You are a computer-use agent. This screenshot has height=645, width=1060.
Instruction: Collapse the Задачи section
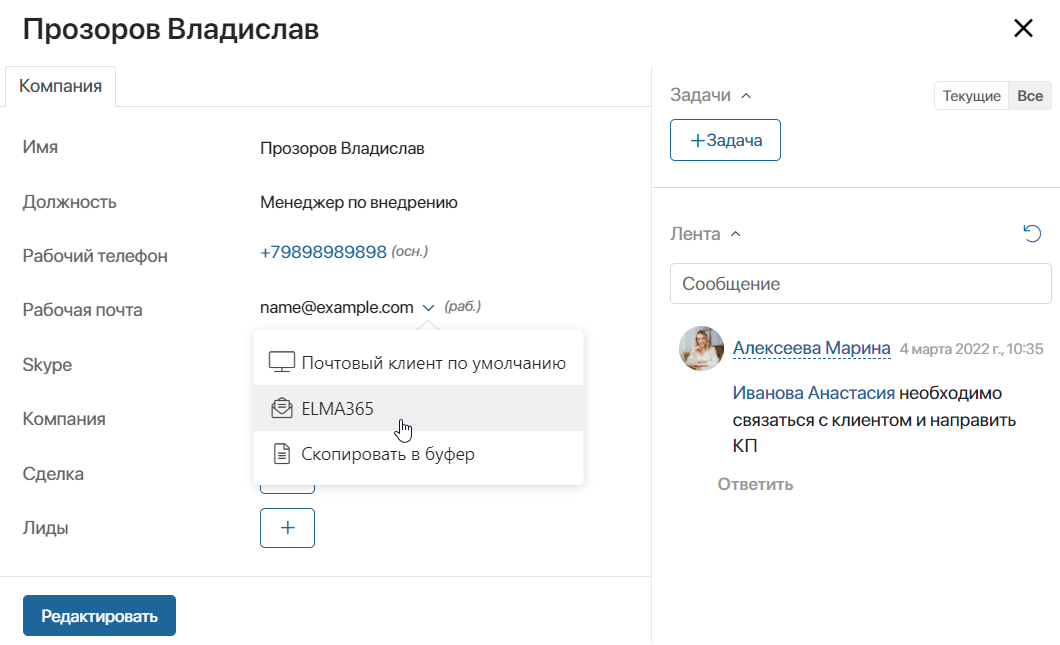coord(746,96)
